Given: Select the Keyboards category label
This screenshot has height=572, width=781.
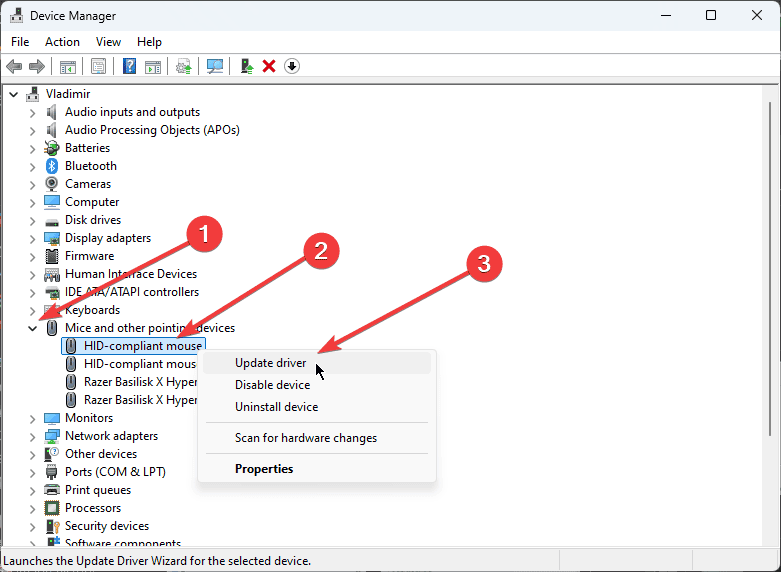Looking at the screenshot, I should 93,310.
